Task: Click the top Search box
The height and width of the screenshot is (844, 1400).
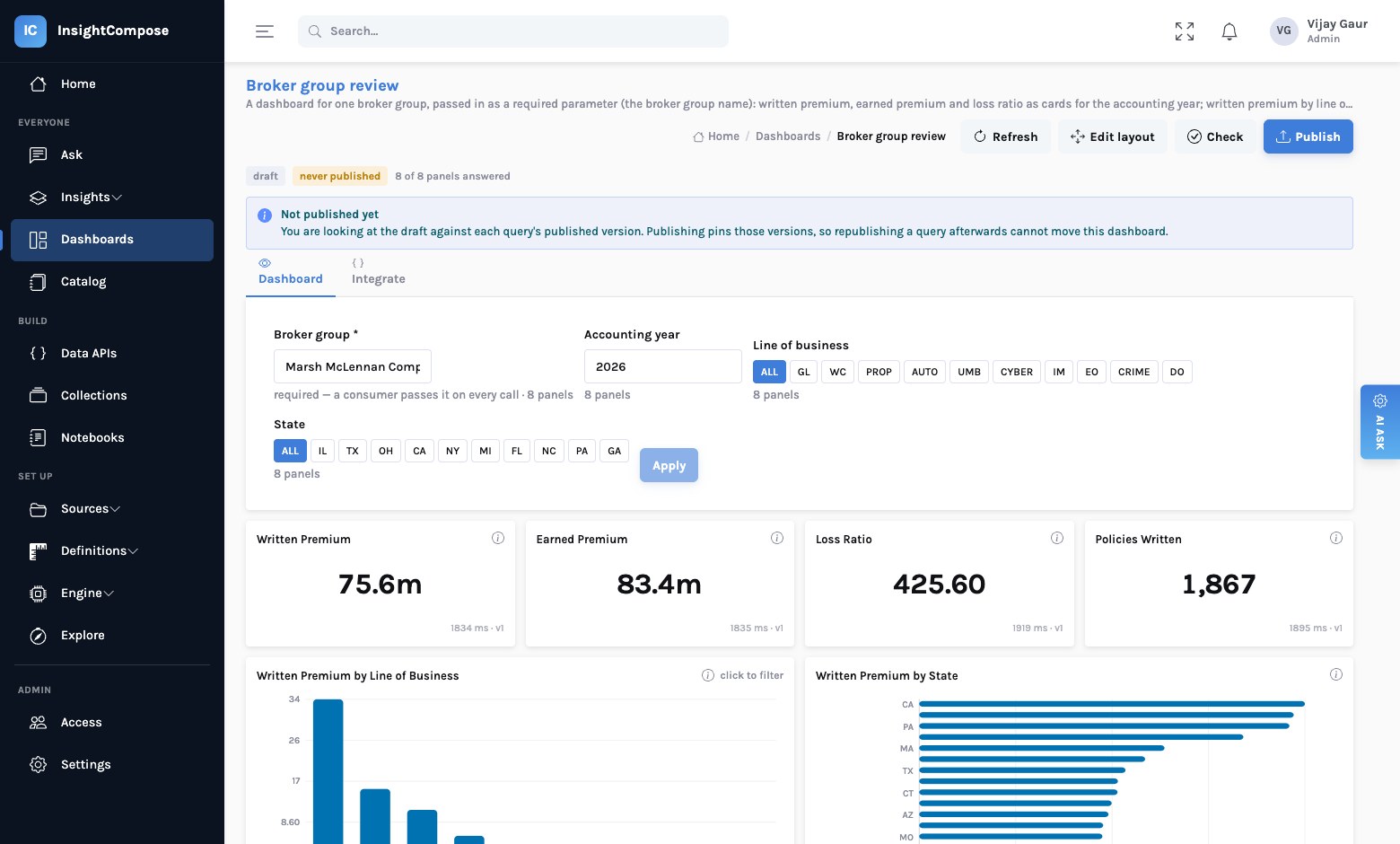Action: [513, 31]
